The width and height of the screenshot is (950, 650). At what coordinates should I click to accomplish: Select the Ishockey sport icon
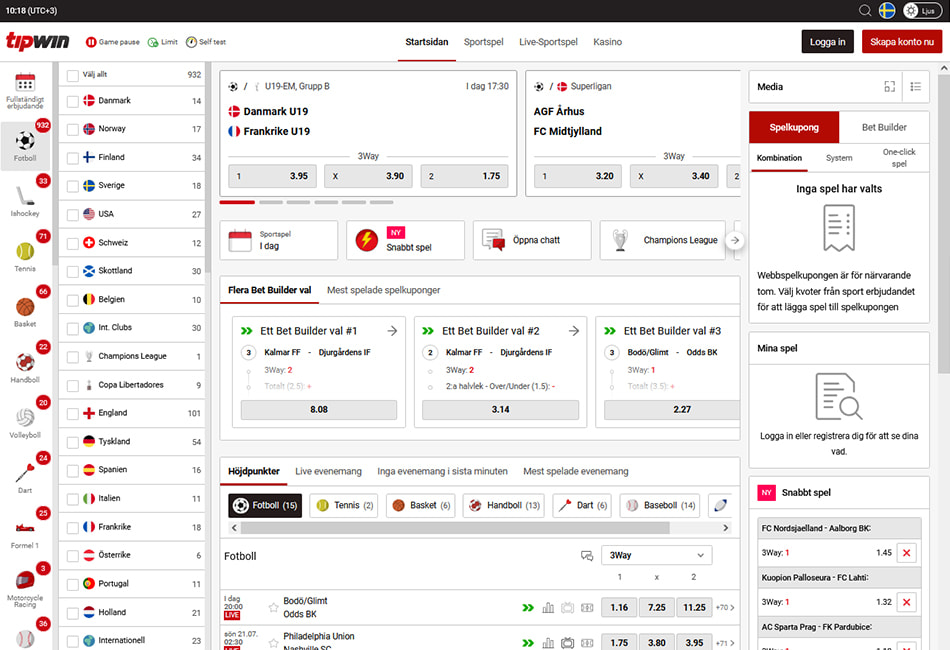[x=25, y=201]
